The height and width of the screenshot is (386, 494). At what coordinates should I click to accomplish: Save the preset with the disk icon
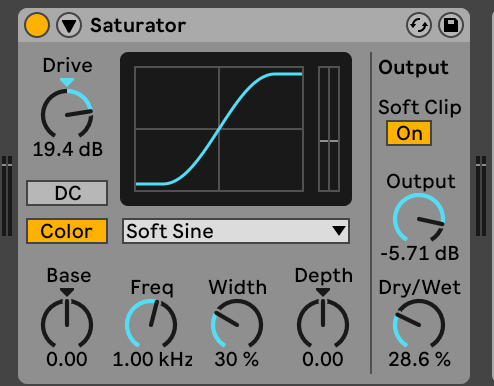click(451, 25)
